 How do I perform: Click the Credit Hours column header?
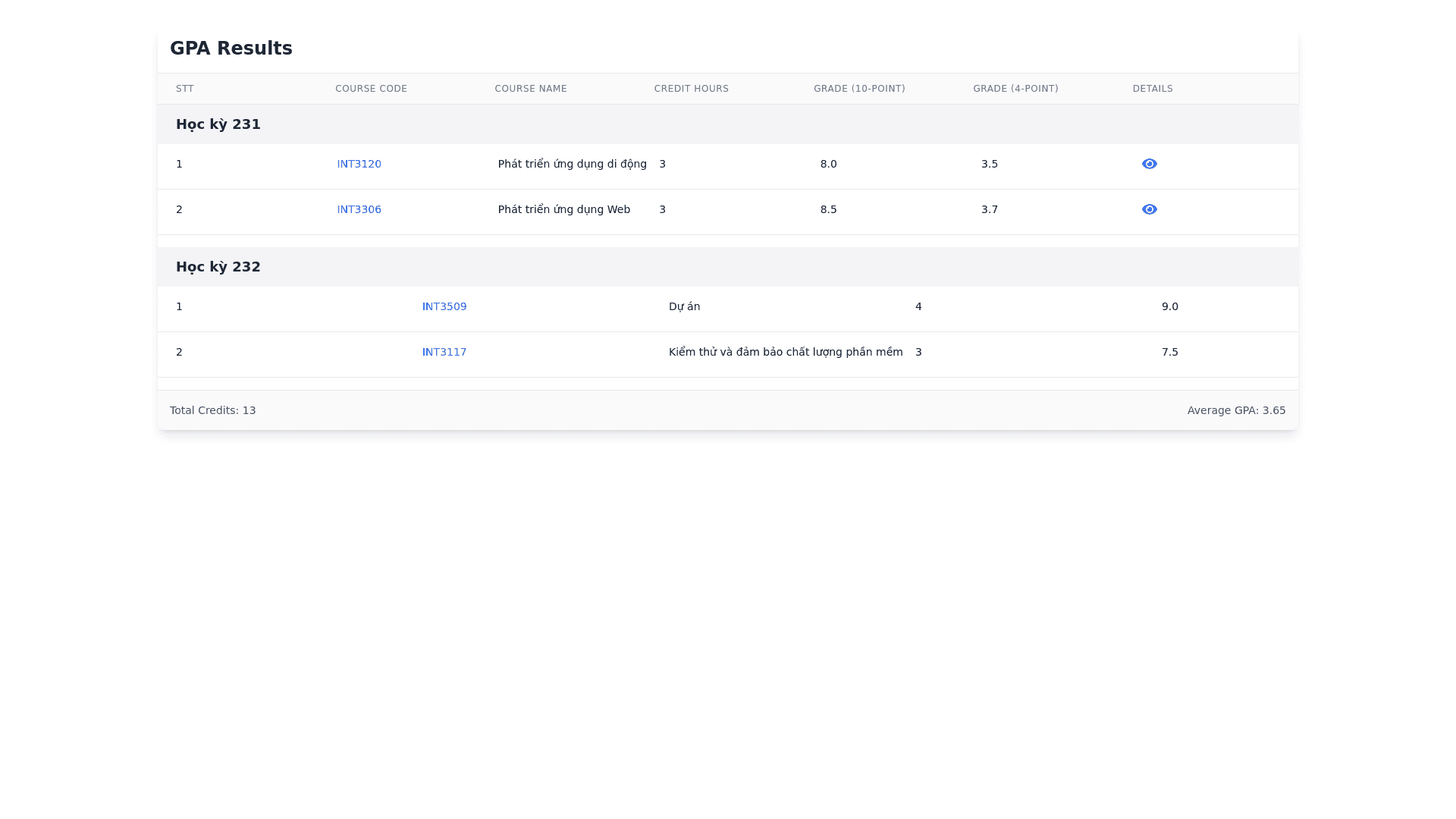691,89
